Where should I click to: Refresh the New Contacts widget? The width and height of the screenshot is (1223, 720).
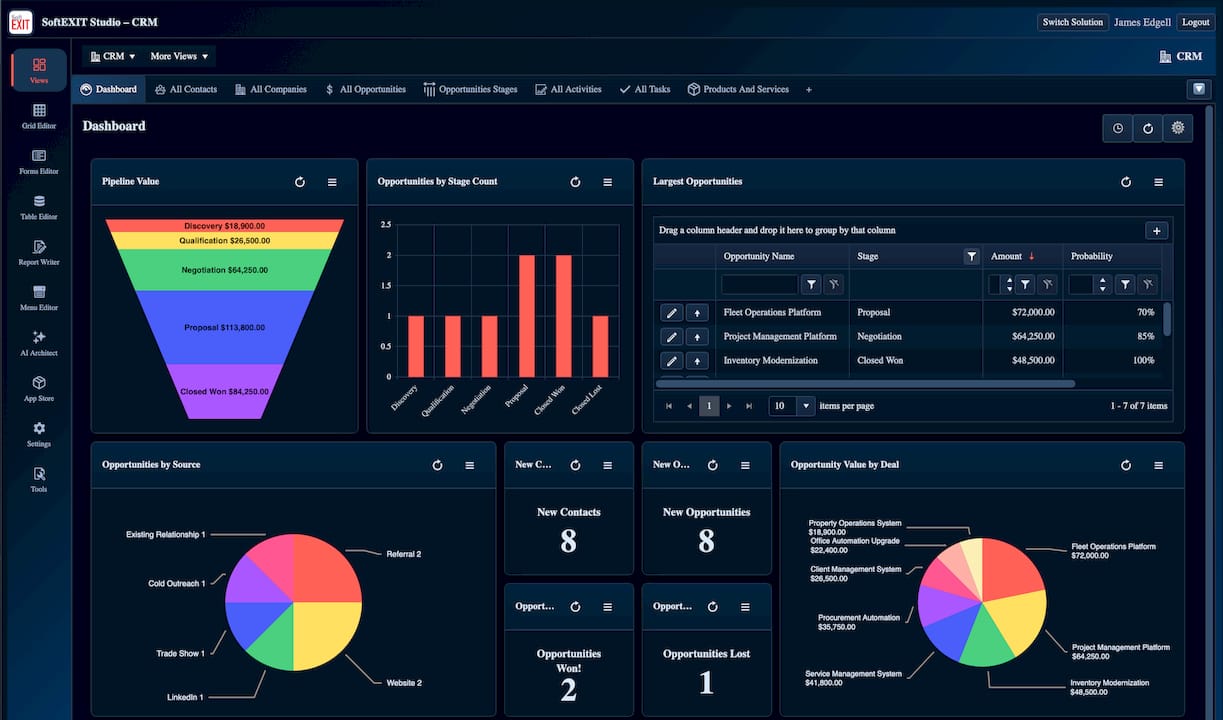tap(575, 465)
